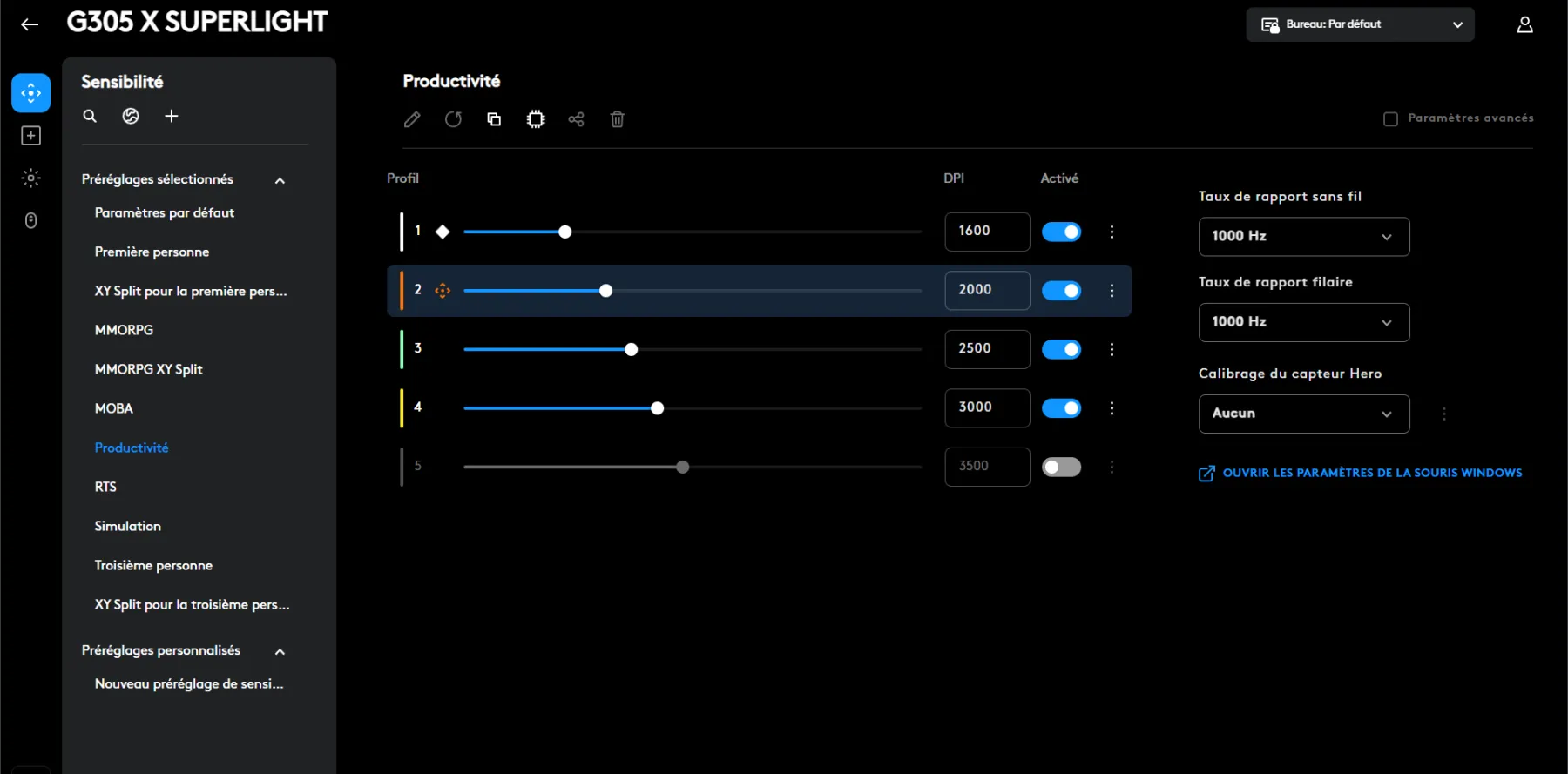This screenshot has width=1568, height=774.
Task: Add a new sensitivity preset with plus icon
Action: click(172, 116)
